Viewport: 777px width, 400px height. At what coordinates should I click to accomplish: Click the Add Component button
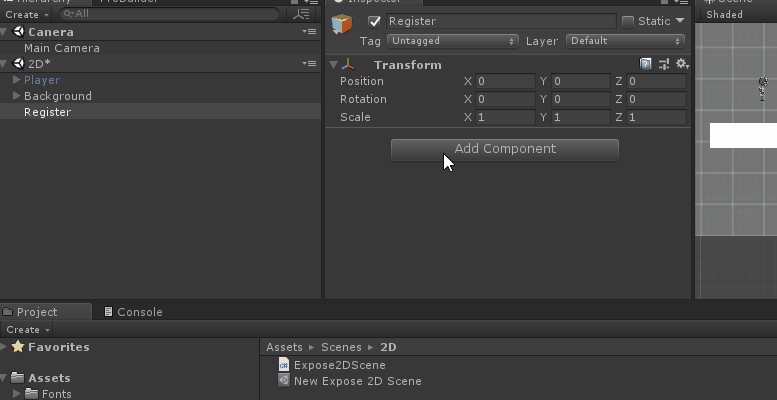tap(504, 149)
